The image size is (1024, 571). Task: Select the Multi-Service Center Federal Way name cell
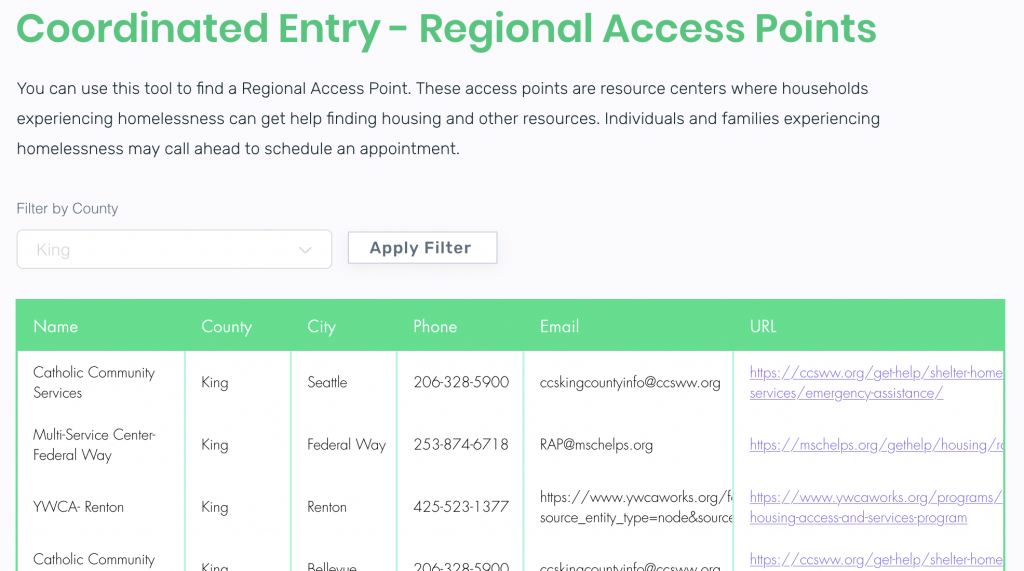[x=101, y=445]
